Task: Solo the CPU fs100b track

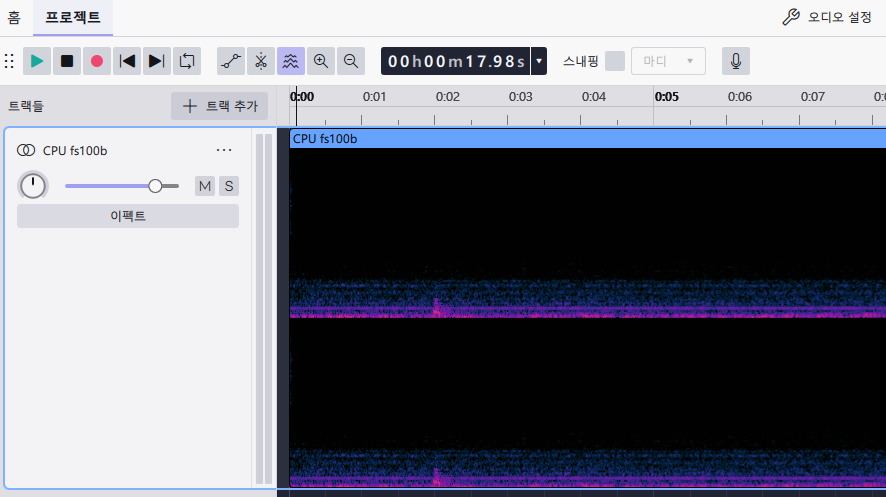Action: [x=229, y=186]
